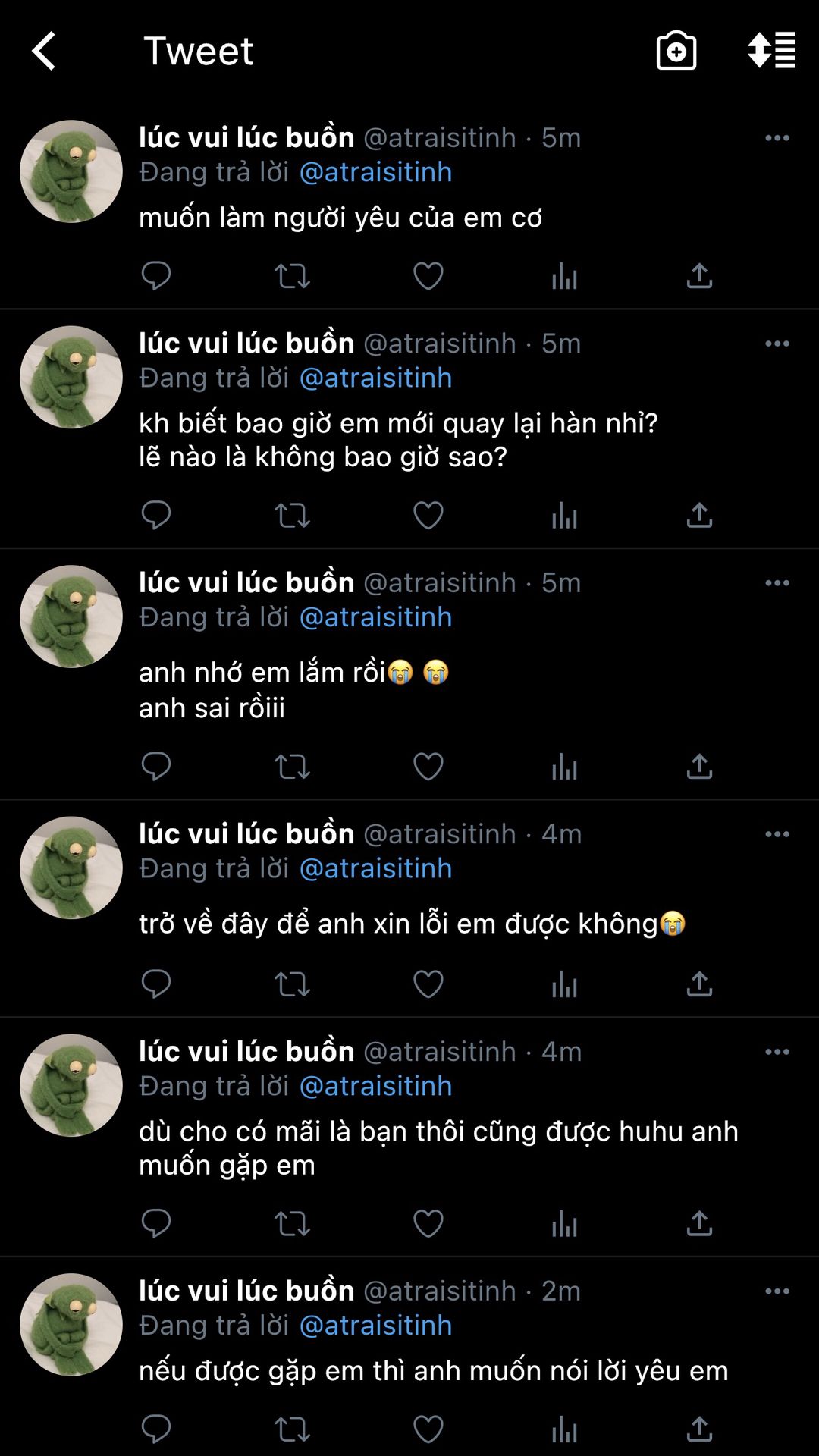819x1456 pixels.
Task: Open the sort replies icon in header
Action: 771,51
